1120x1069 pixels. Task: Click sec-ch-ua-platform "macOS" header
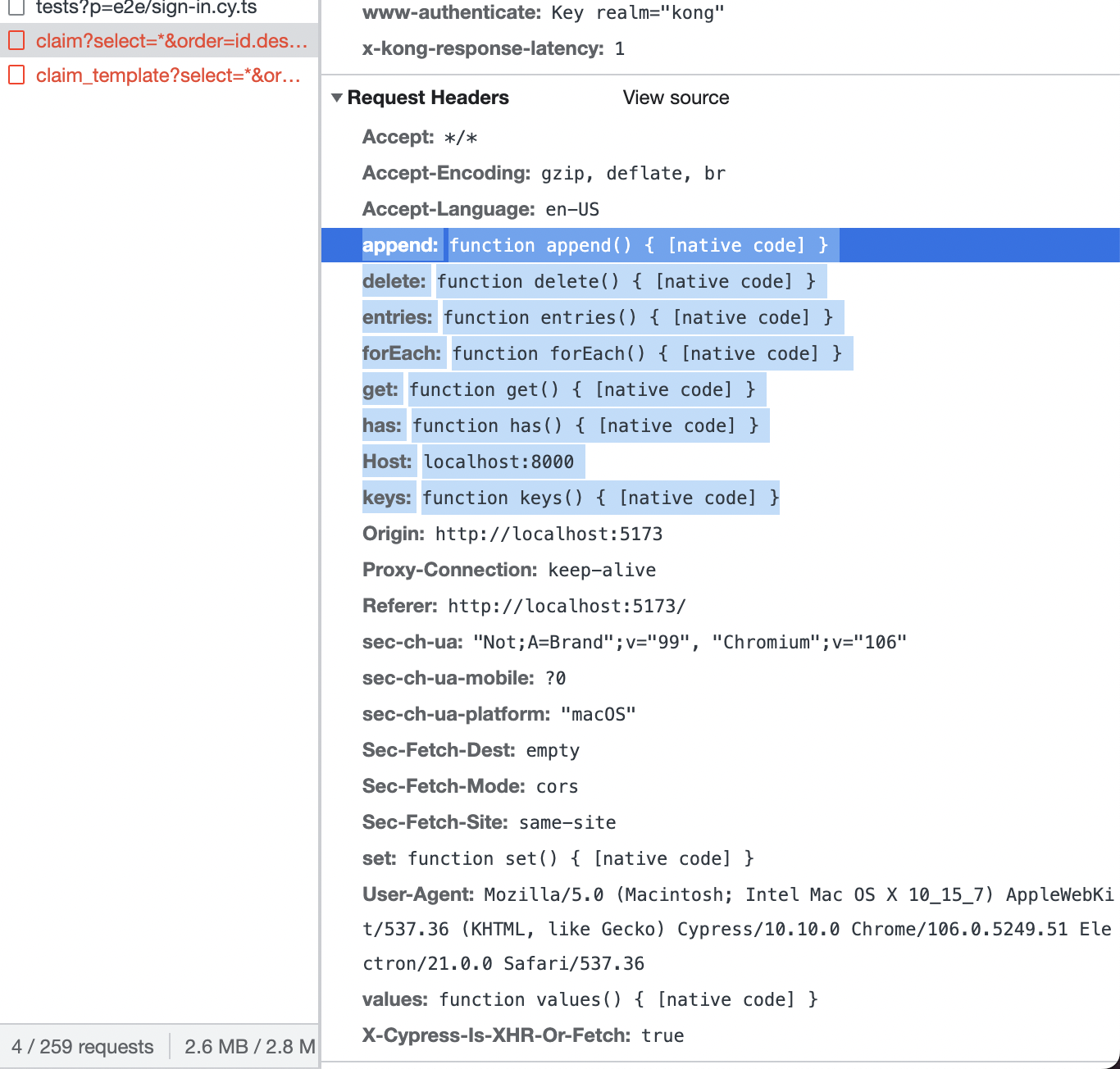(x=499, y=714)
